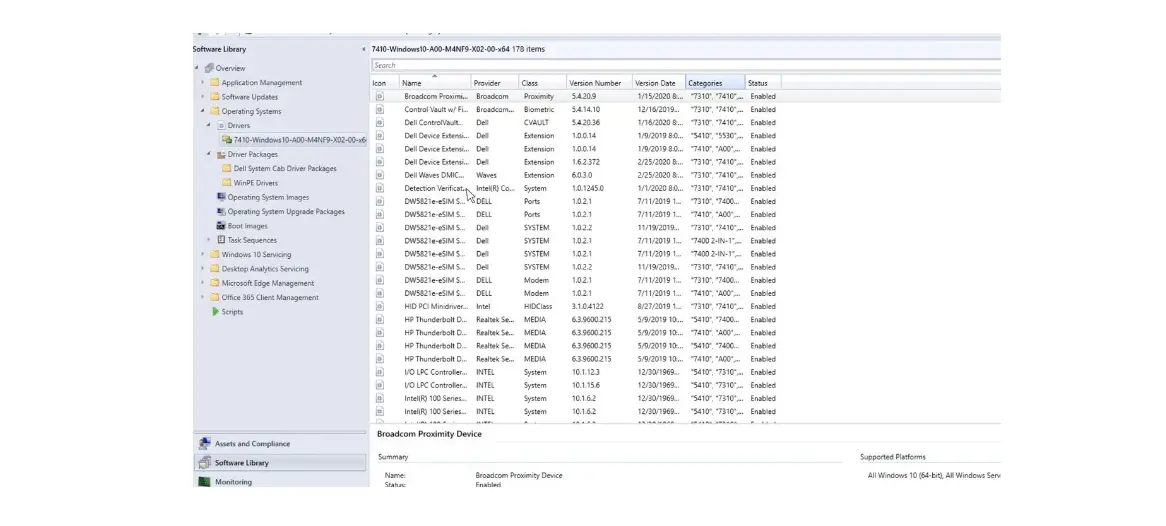Select the Boot Images tree item

[248, 226]
